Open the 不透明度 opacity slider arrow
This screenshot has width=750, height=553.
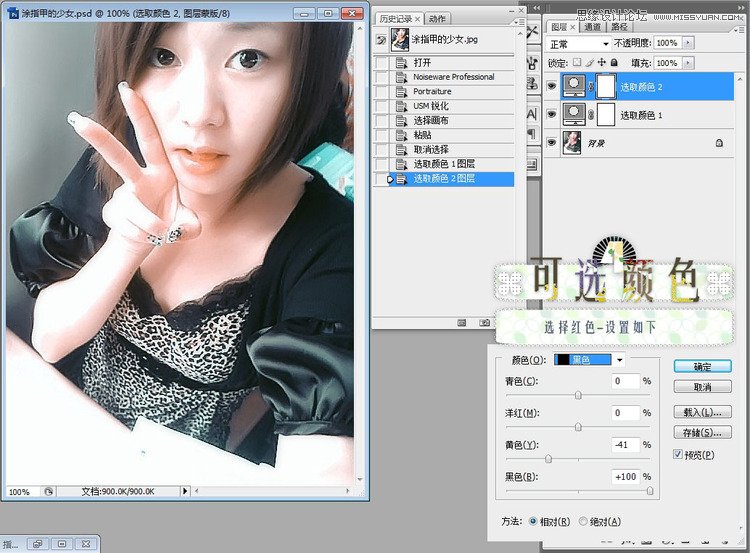688,43
